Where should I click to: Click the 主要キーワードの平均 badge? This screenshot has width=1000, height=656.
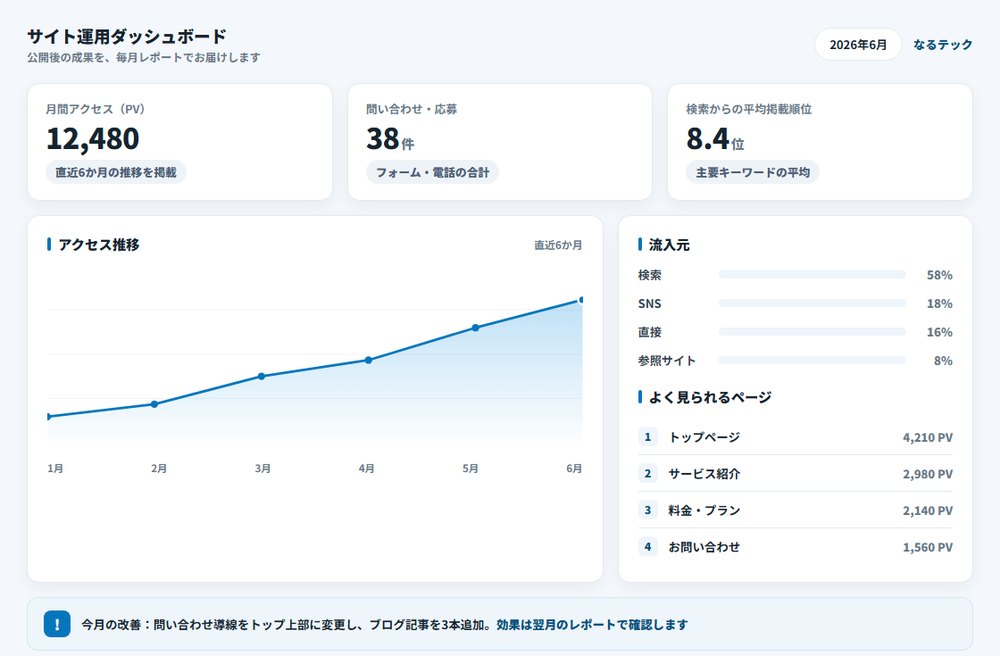[753, 172]
